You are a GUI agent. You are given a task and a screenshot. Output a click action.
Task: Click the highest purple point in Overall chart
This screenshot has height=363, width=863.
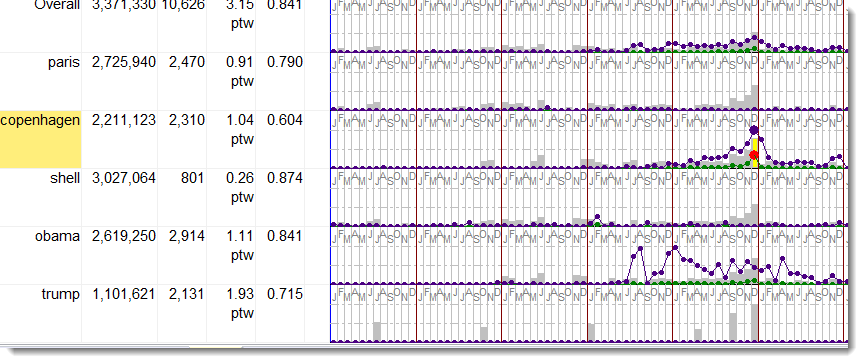[754, 38]
